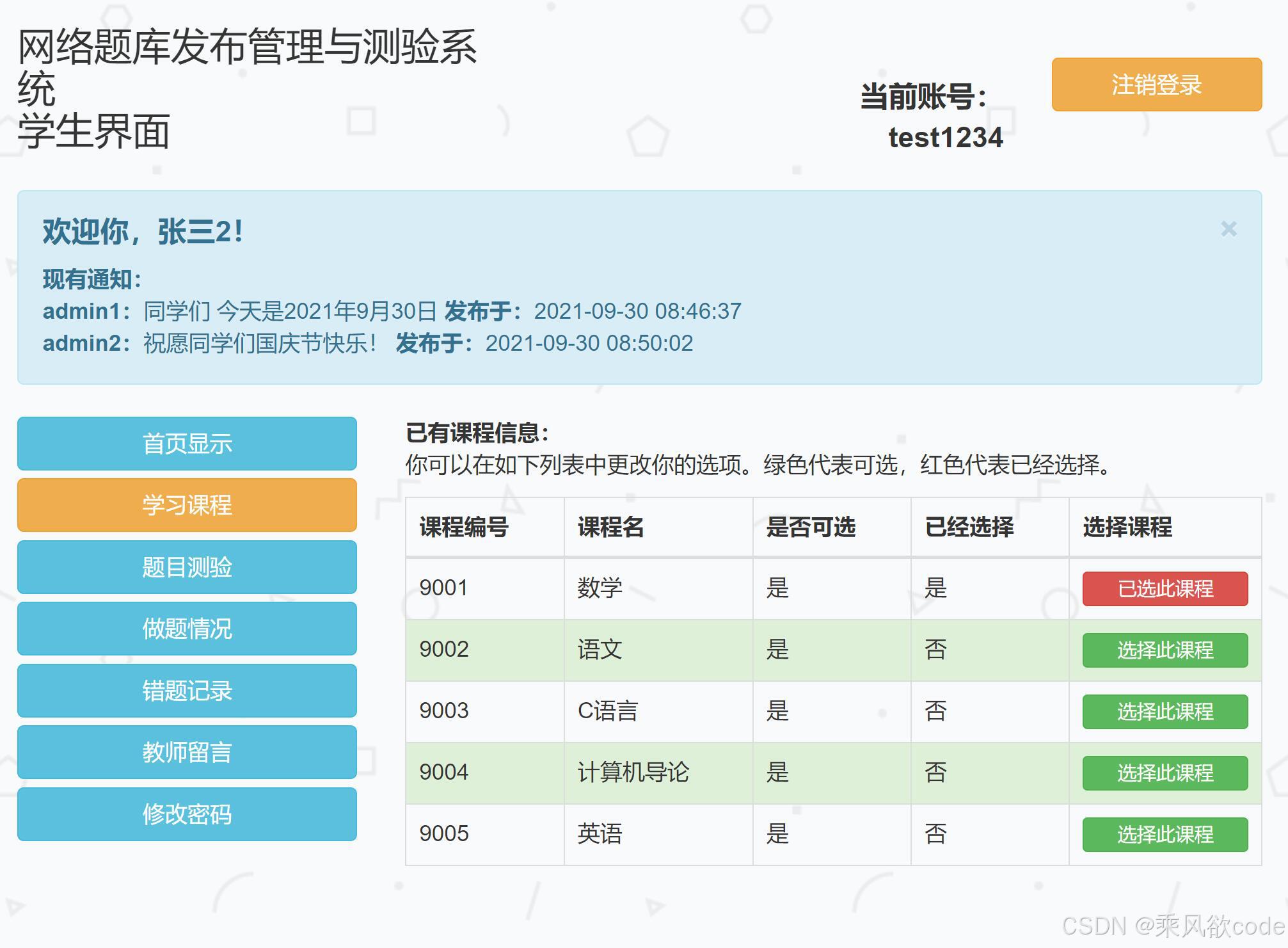Click the current account name test1234
This screenshot has width=1288, height=948.
point(945,138)
